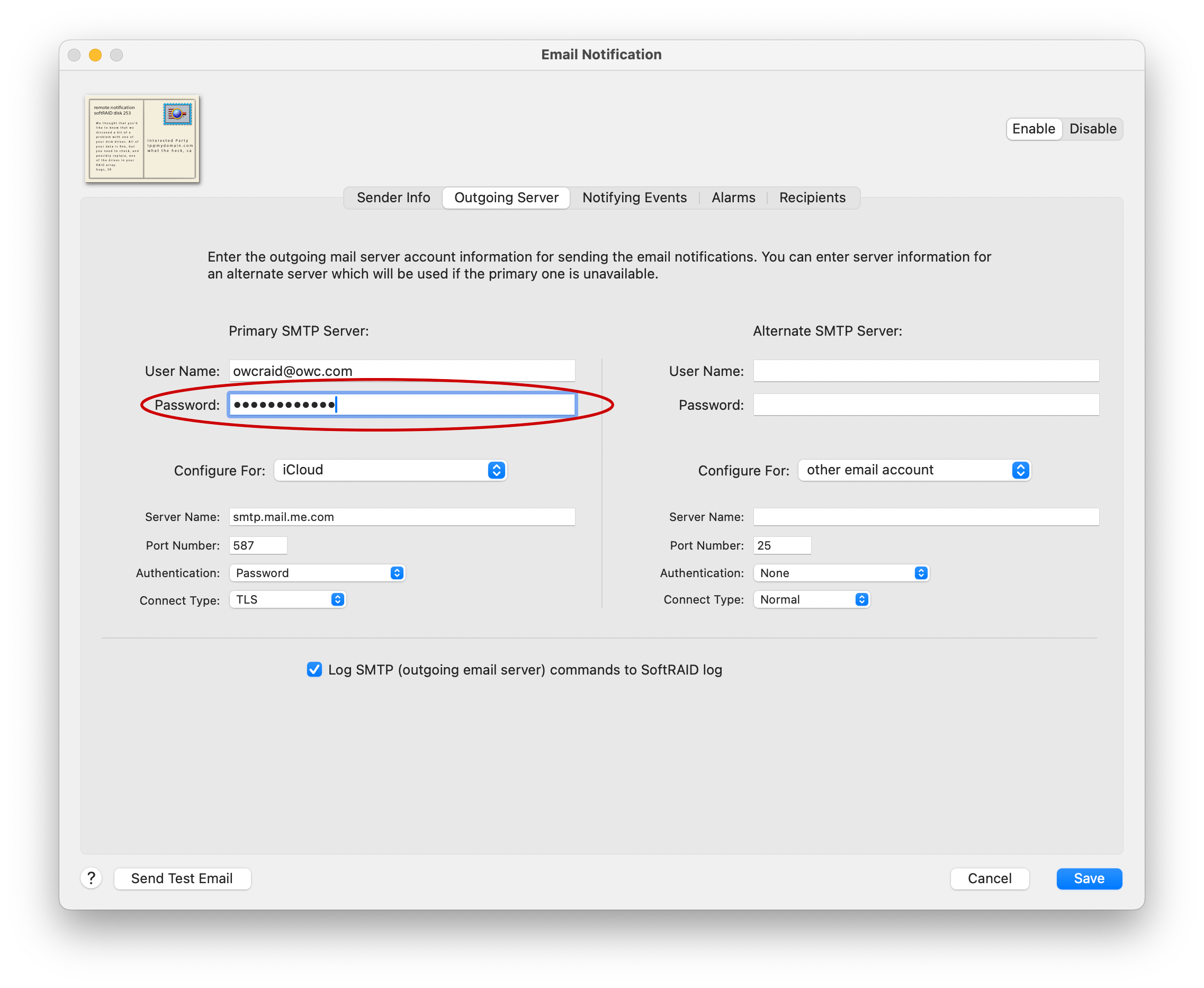Toggle the Log SMTP commands checkbox
The image size is (1204, 988).
tap(314, 669)
